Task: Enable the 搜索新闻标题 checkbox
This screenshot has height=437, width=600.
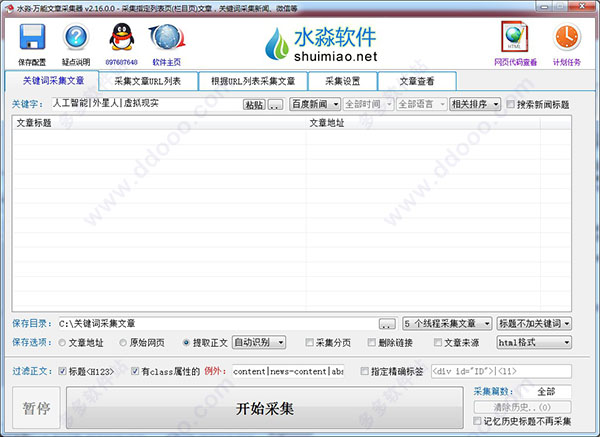Action: tap(512, 104)
